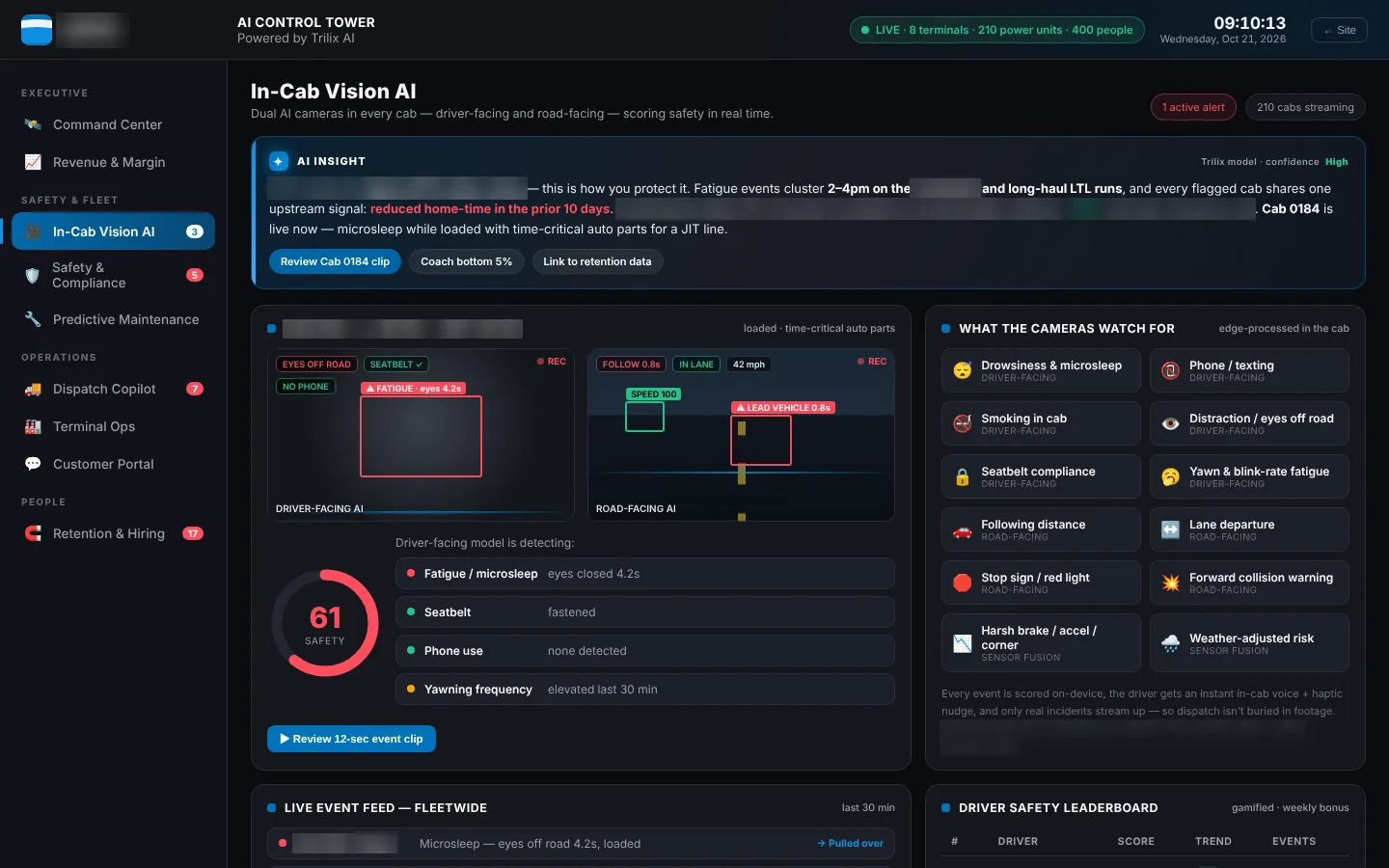Click the Yawning frequency detection row
The image size is (1389, 868).
click(645, 690)
